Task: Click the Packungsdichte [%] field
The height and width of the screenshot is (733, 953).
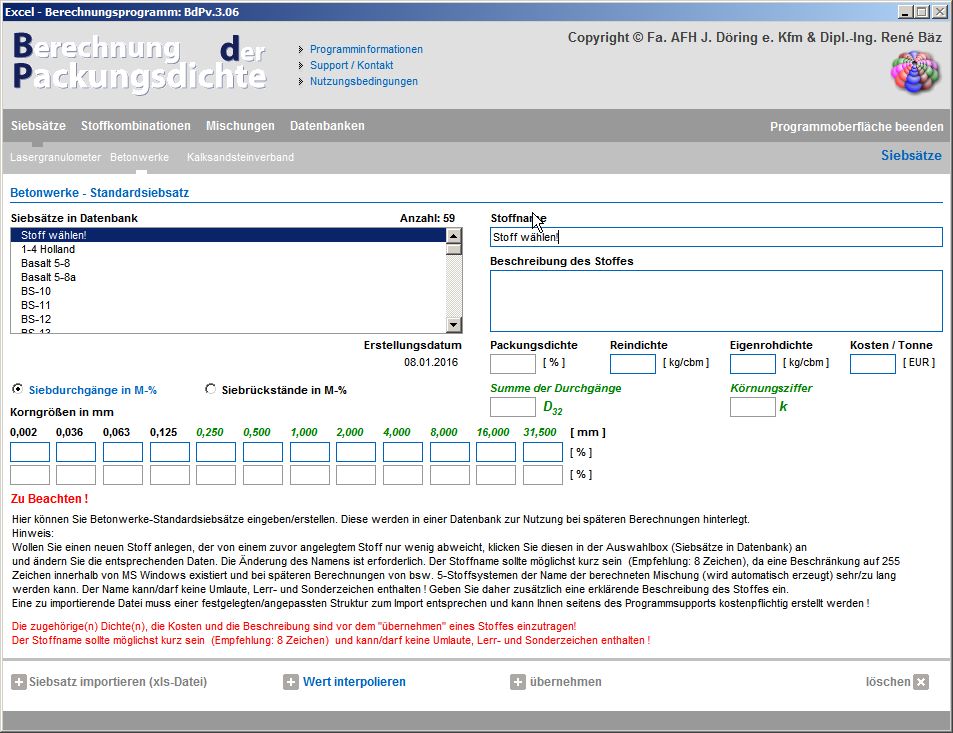Action: point(512,363)
